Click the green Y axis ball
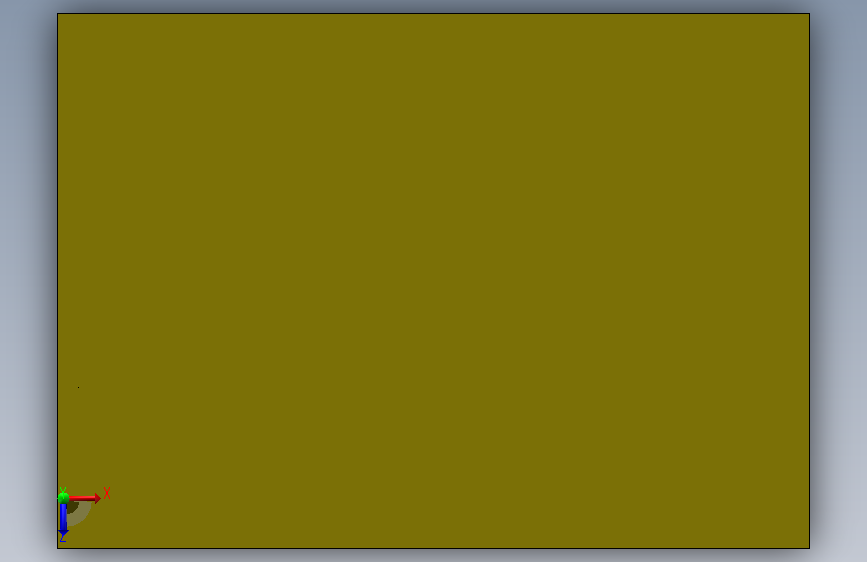 [x=63, y=498]
